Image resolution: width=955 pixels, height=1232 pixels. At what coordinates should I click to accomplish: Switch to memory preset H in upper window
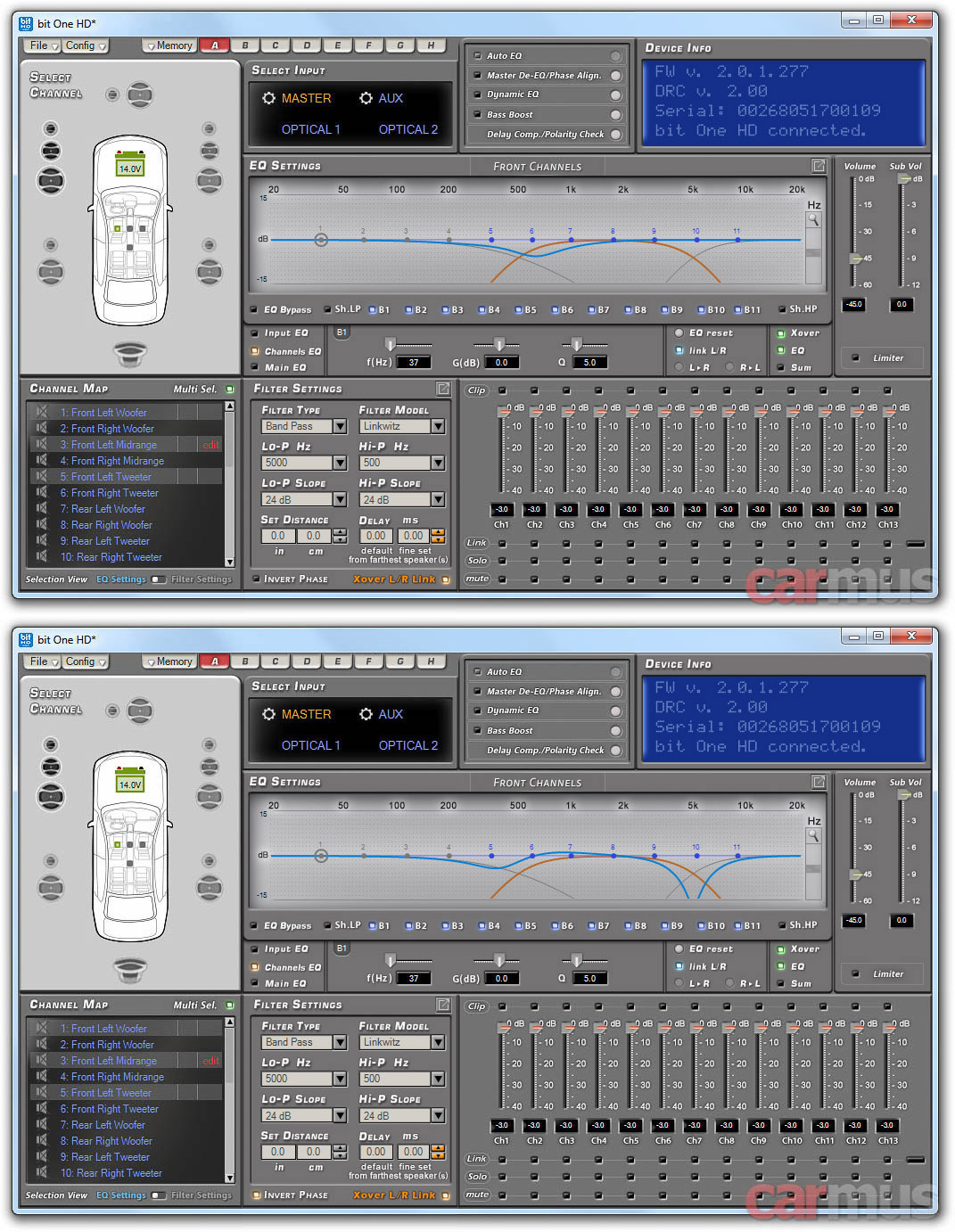click(431, 45)
